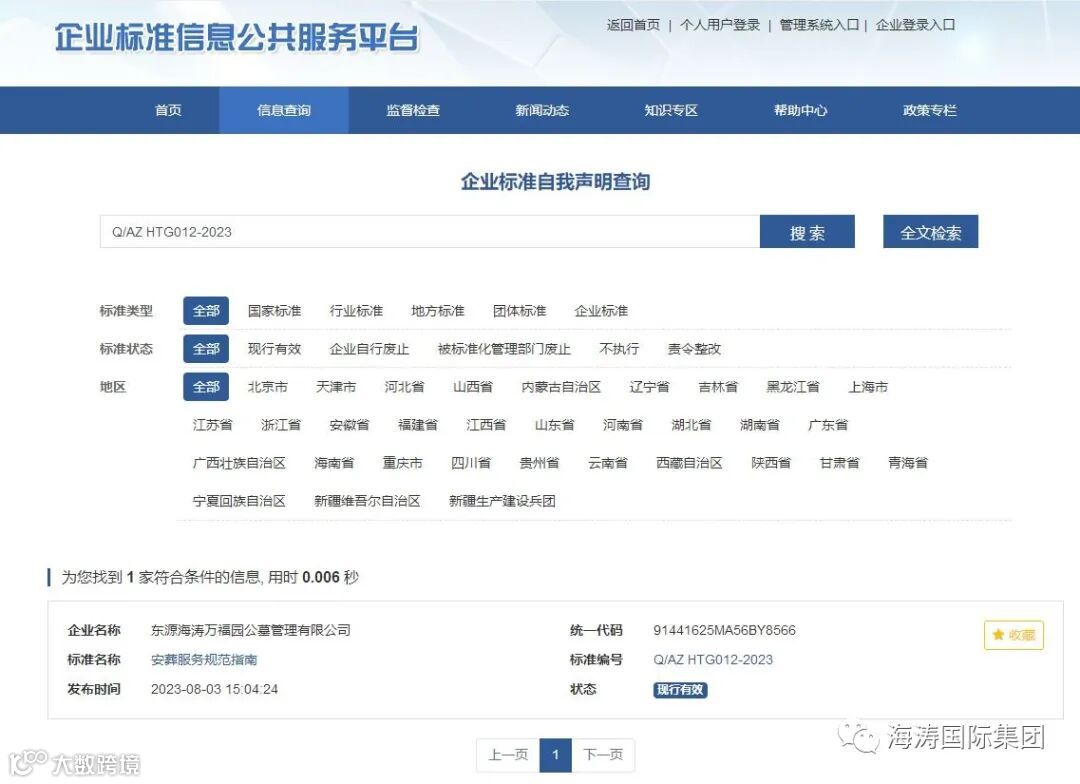
Task: Open 新闻动态 nav tab
Action: point(542,110)
